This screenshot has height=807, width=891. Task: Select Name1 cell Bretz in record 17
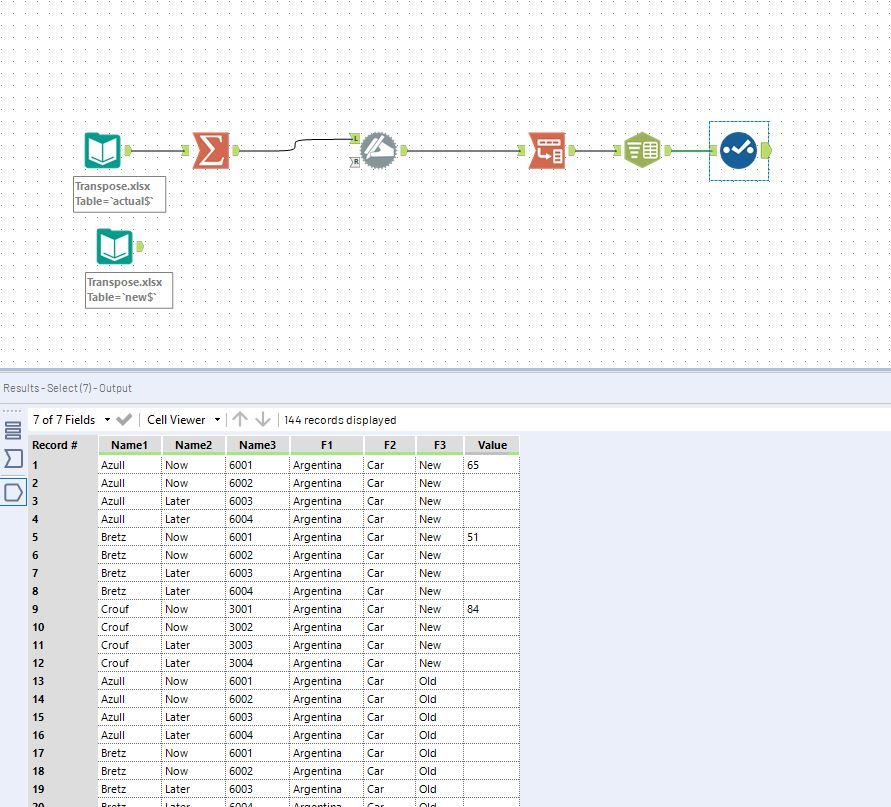point(130,753)
